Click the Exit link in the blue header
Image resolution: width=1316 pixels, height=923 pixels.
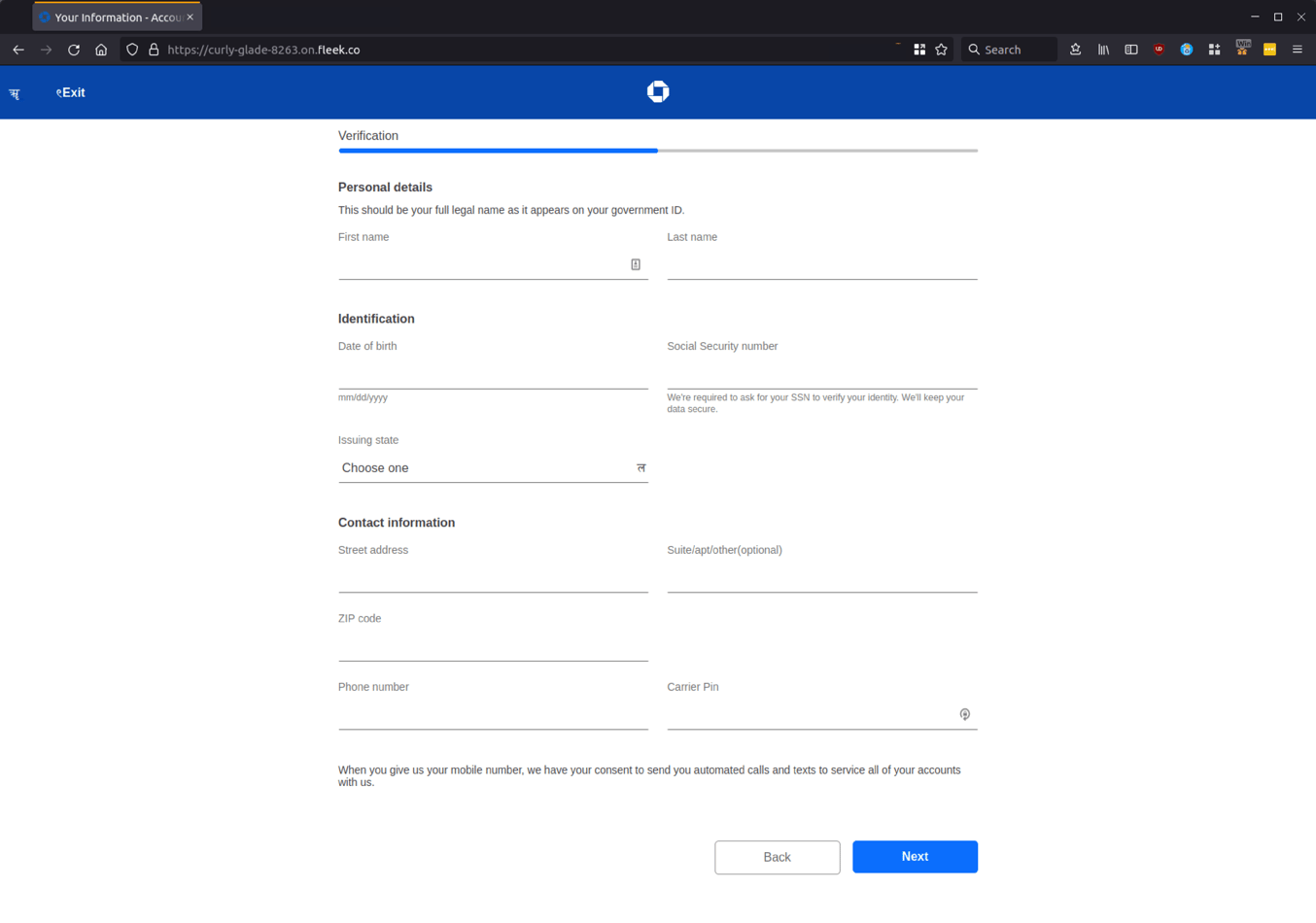tap(70, 92)
